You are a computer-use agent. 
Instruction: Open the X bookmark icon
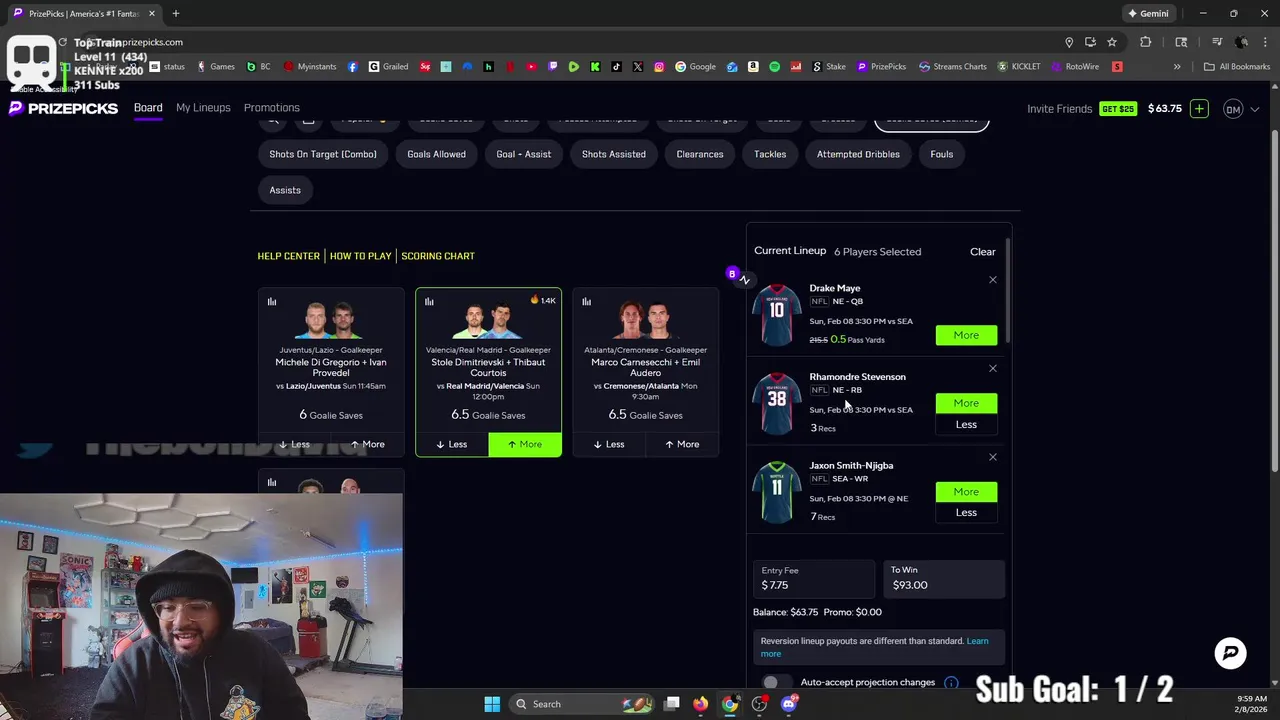[x=638, y=67]
